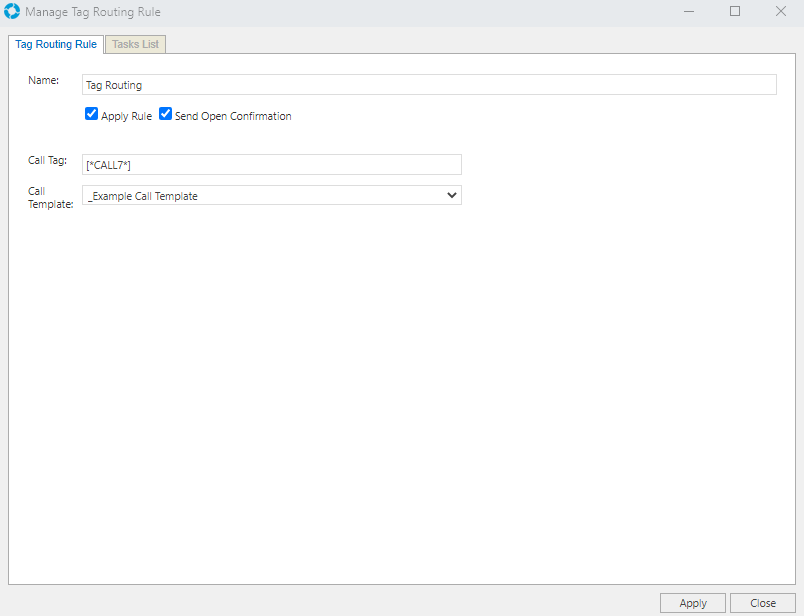Maximize the Manage Tag Routing Rule window
The height and width of the screenshot is (616, 804).
[x=735, y=12]
